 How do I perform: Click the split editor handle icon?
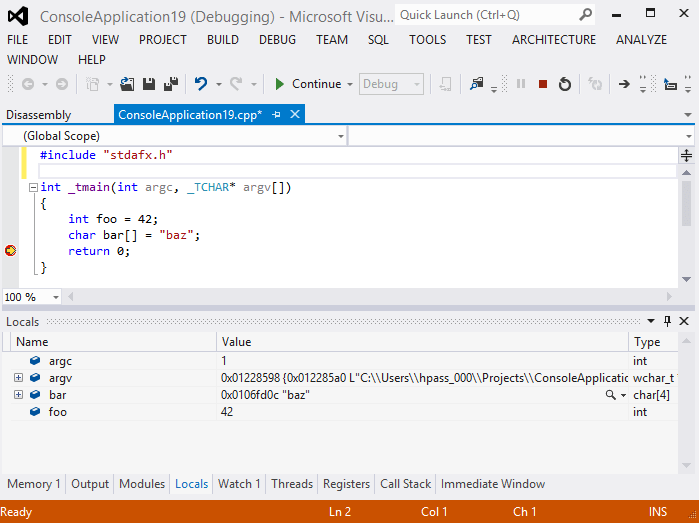(x=687, y=155)
